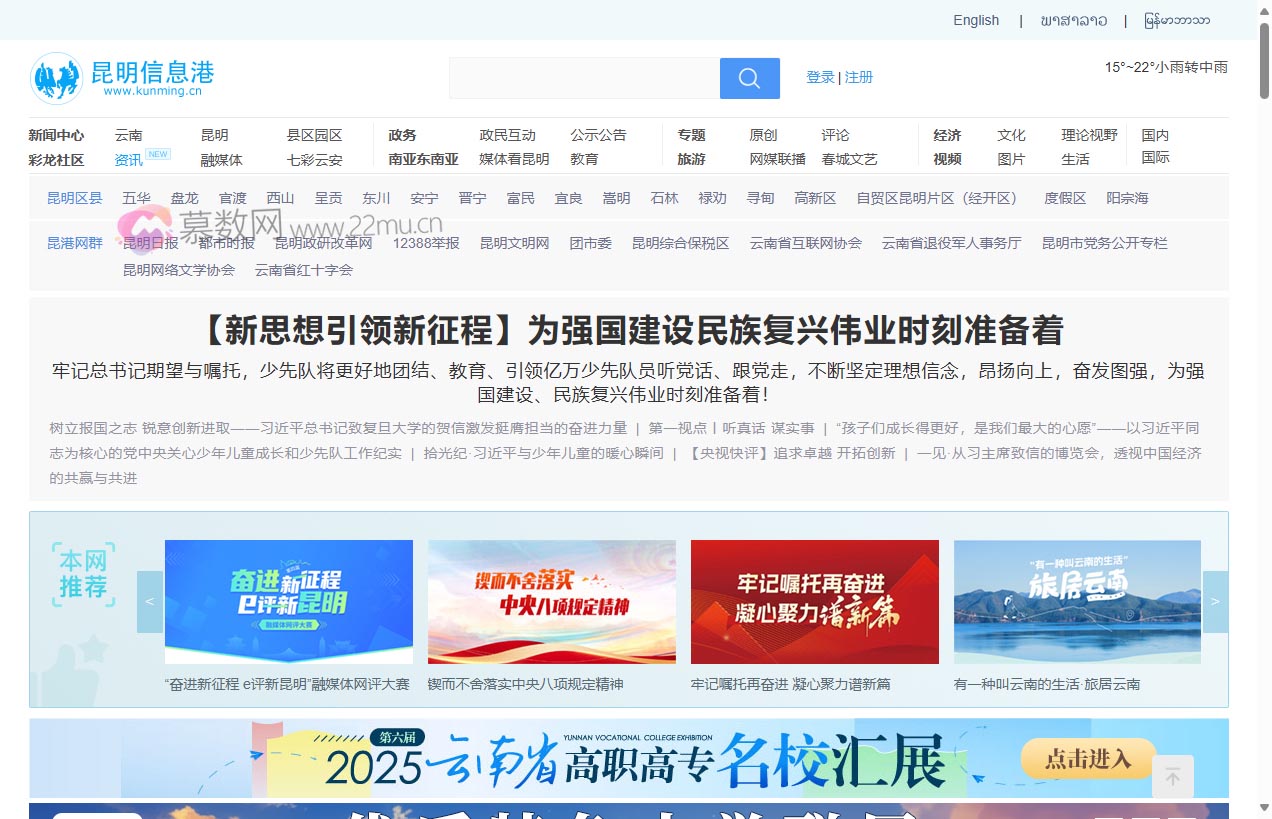Click the back-to-top arrow button

click(x=1173, y=777)
